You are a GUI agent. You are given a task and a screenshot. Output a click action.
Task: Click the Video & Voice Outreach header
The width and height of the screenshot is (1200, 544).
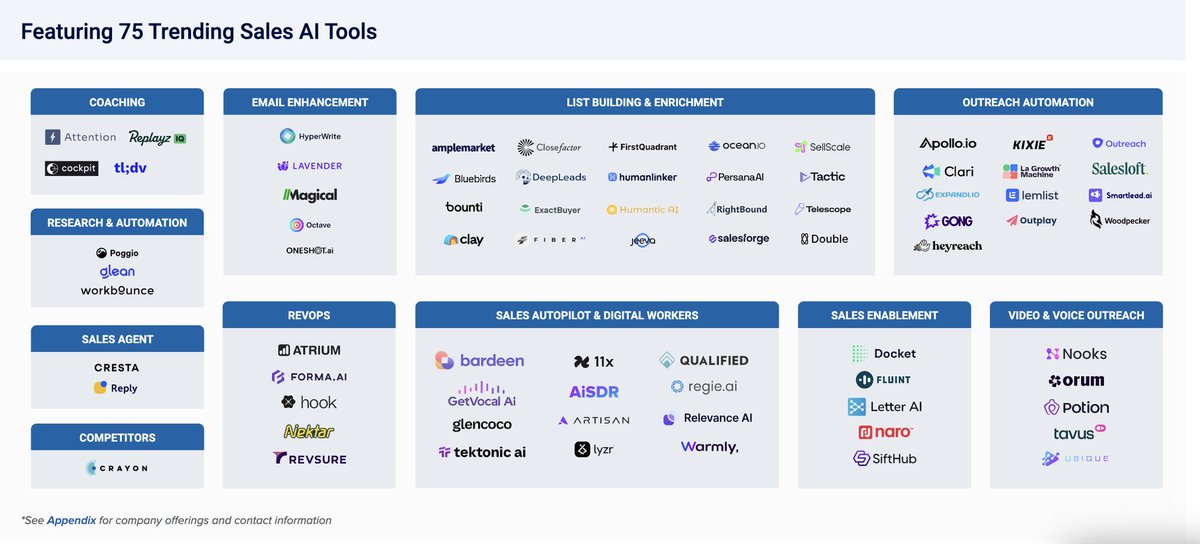[x=1076, y=315]
